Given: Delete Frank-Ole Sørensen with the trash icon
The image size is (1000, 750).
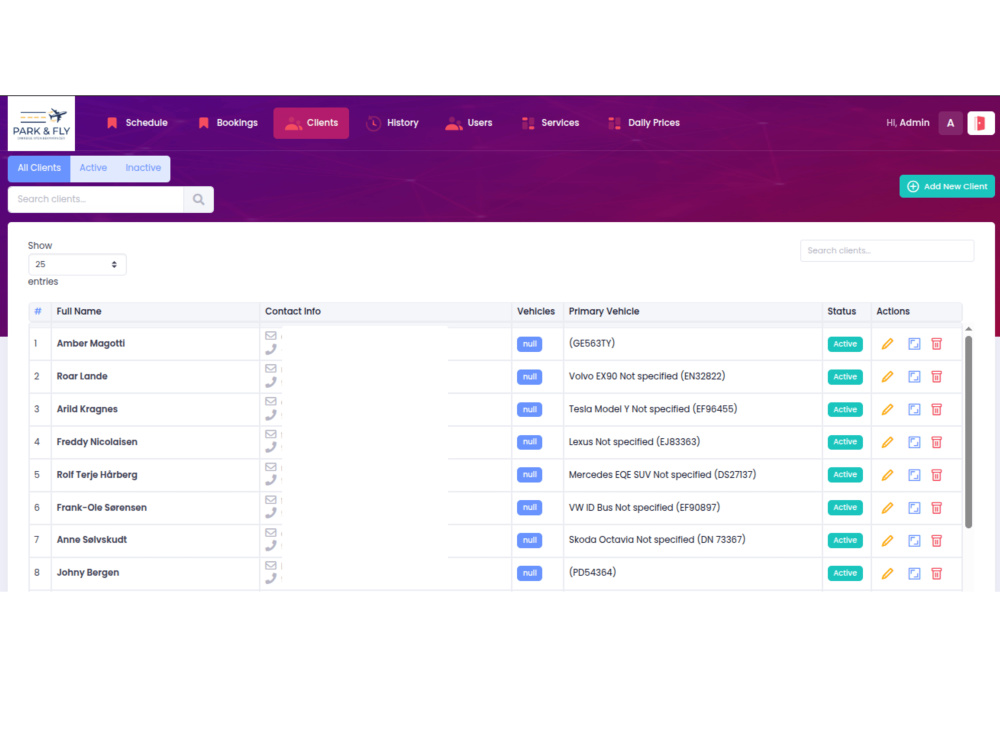Looking at the screenshot, I should [937, 508].
